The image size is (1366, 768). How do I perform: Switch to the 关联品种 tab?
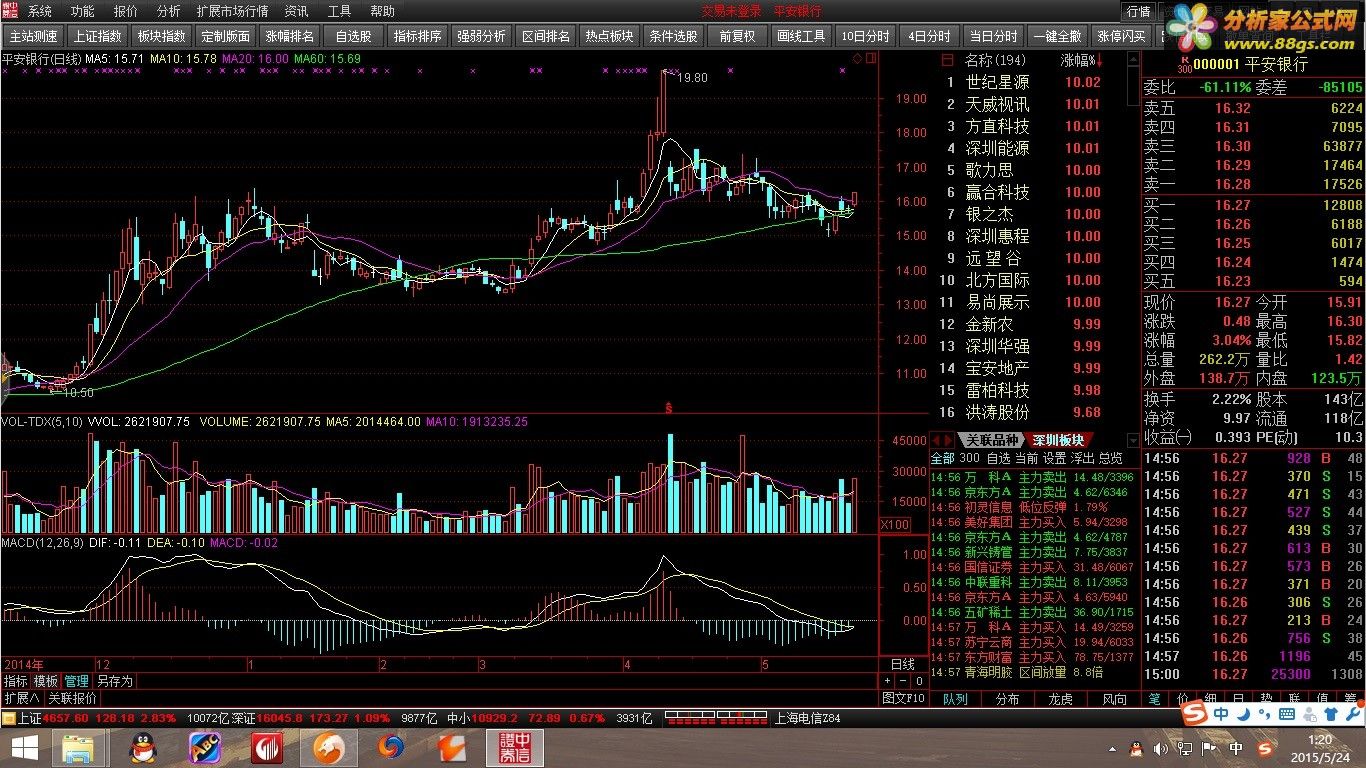click(990, 440)
